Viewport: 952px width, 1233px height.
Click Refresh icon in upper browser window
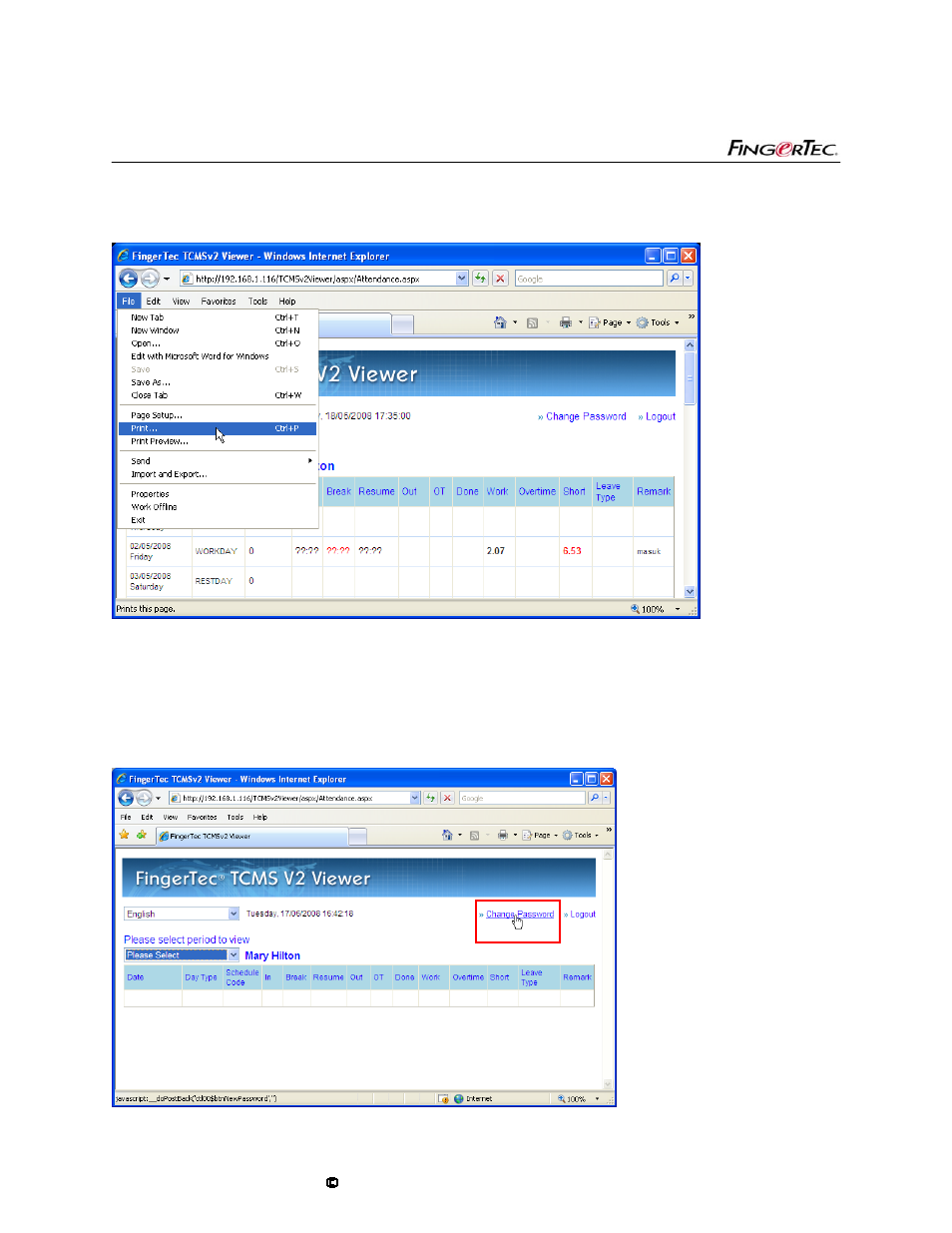[x=481, y=279]
